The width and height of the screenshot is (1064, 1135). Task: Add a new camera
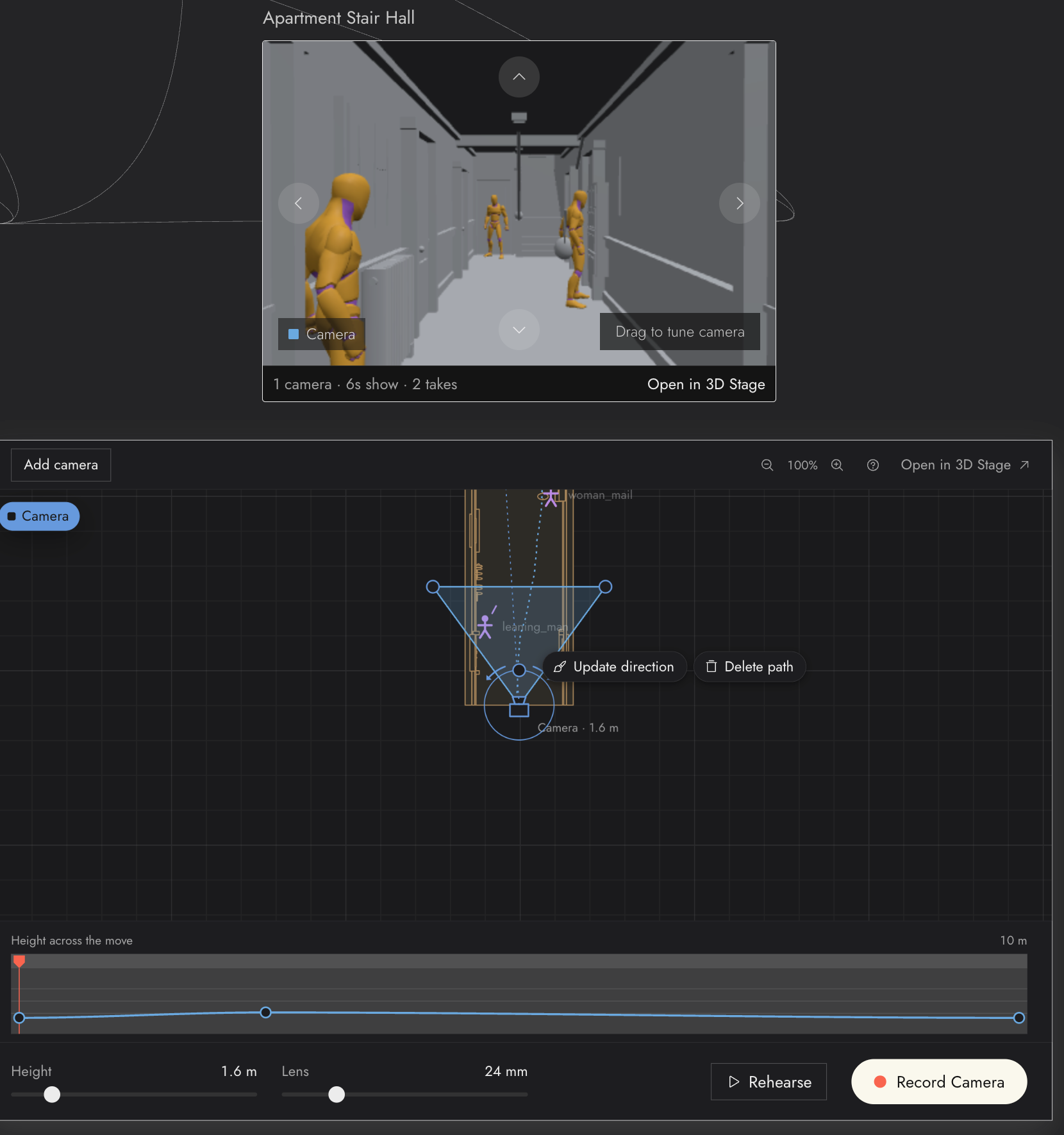point(61,465)
